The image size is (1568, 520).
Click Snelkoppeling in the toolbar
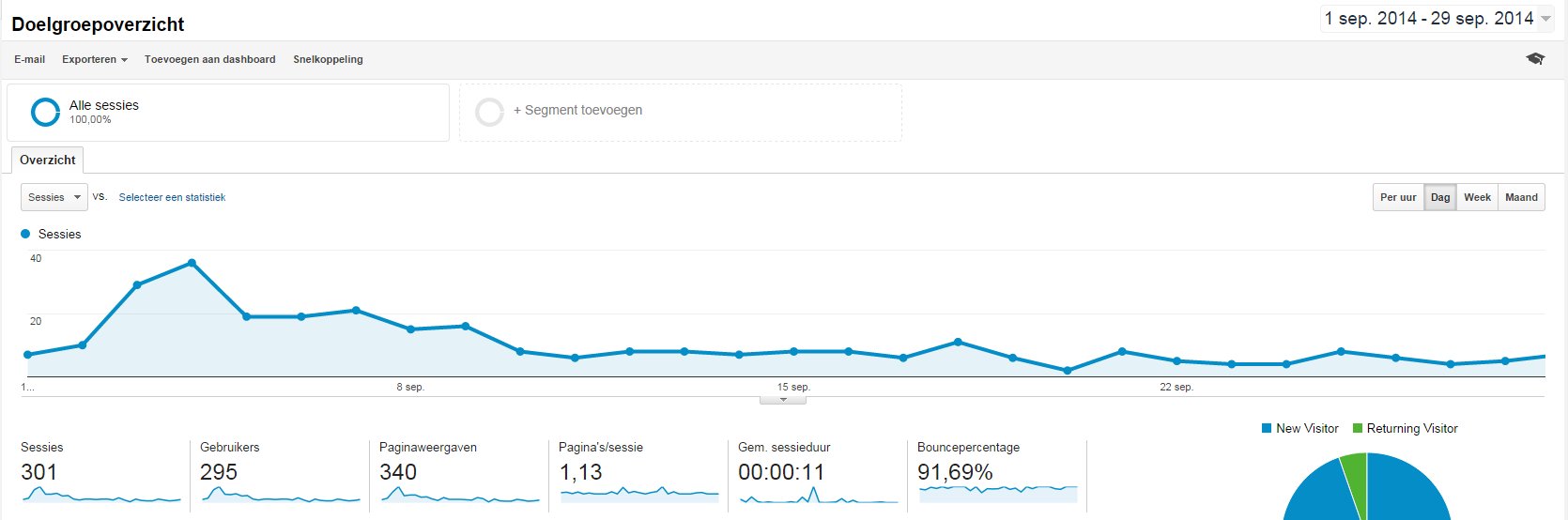tap(328, 59)
